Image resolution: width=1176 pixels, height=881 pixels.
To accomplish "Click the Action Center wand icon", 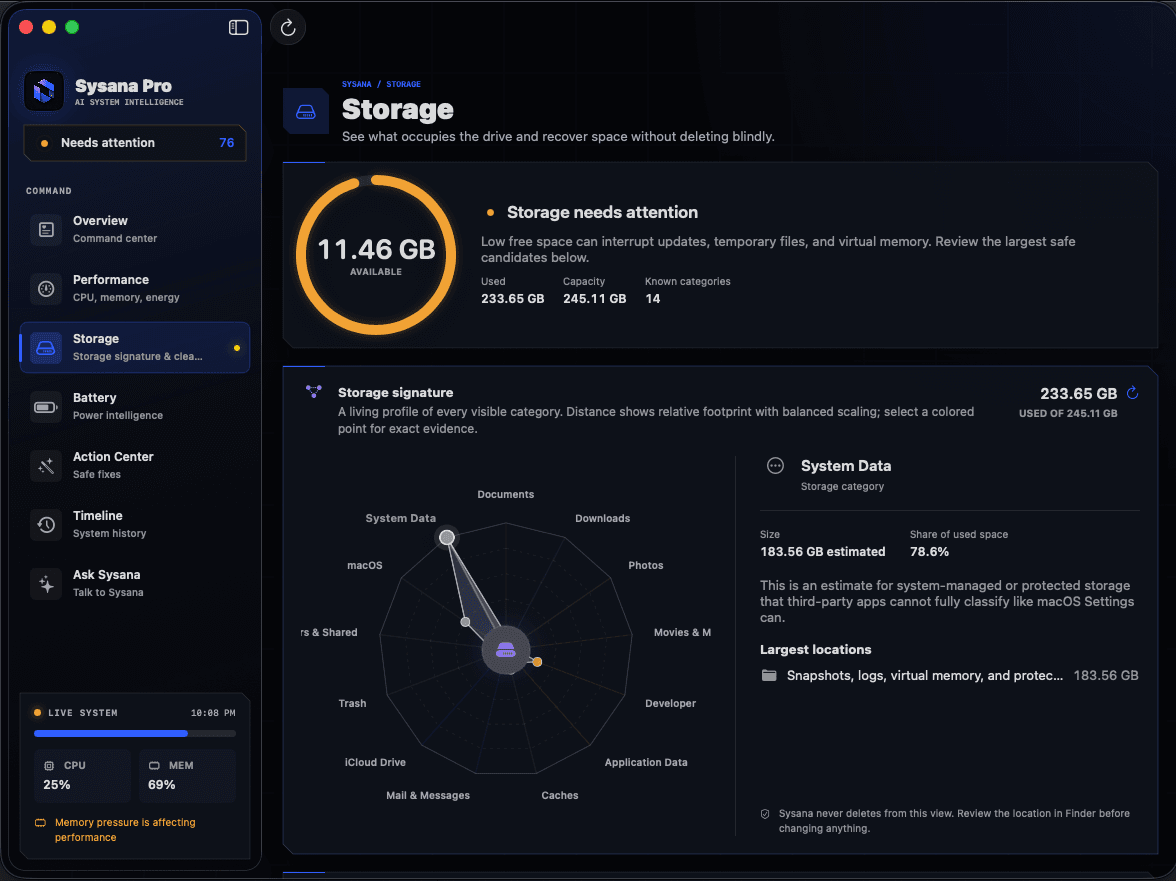I will pos(46,466).
